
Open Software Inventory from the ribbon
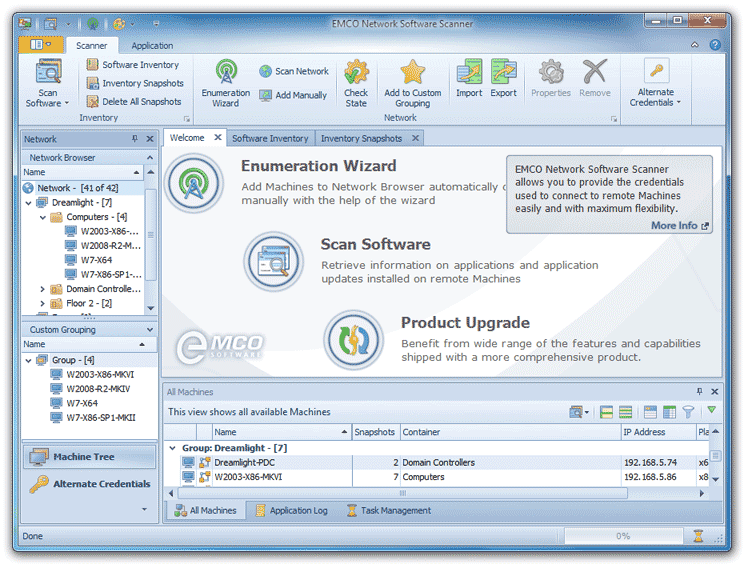133,65
